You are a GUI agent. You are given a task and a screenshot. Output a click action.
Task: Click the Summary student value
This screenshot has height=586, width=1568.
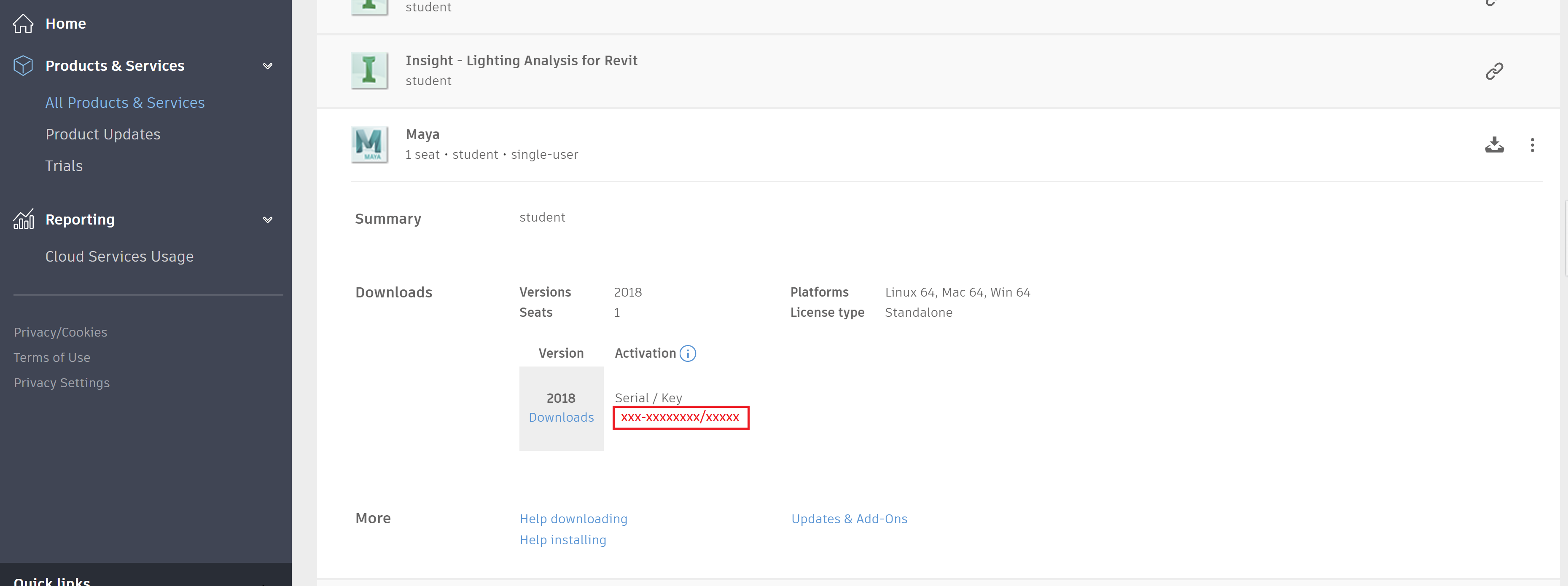[542, 218]
